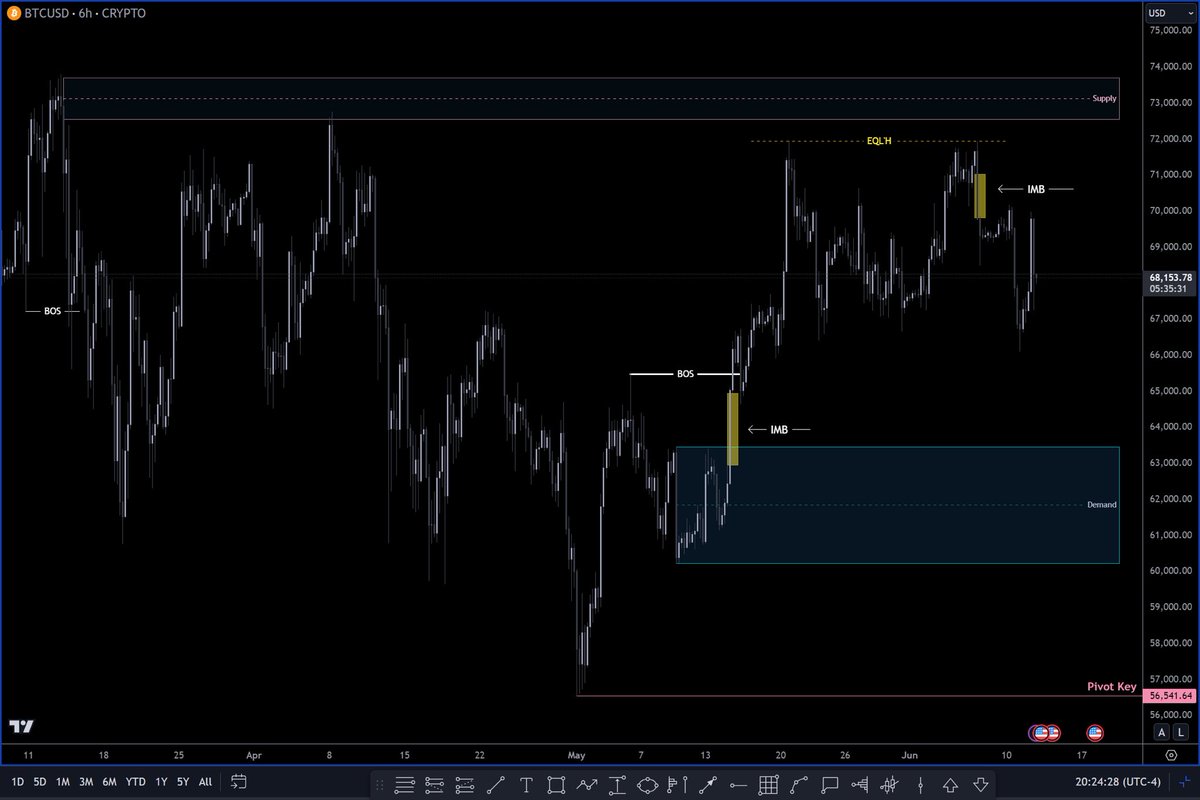Select the volume profile tool icon
Screen dimensions: 1200x800
click(859, 783)
